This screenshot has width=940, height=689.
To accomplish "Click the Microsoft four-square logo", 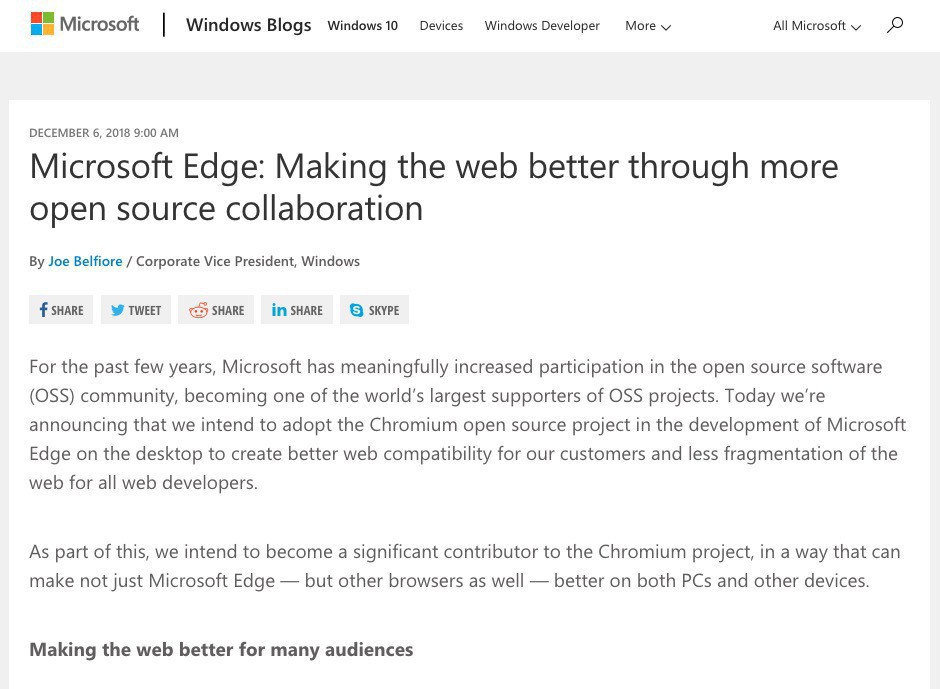I will point(42,24).
